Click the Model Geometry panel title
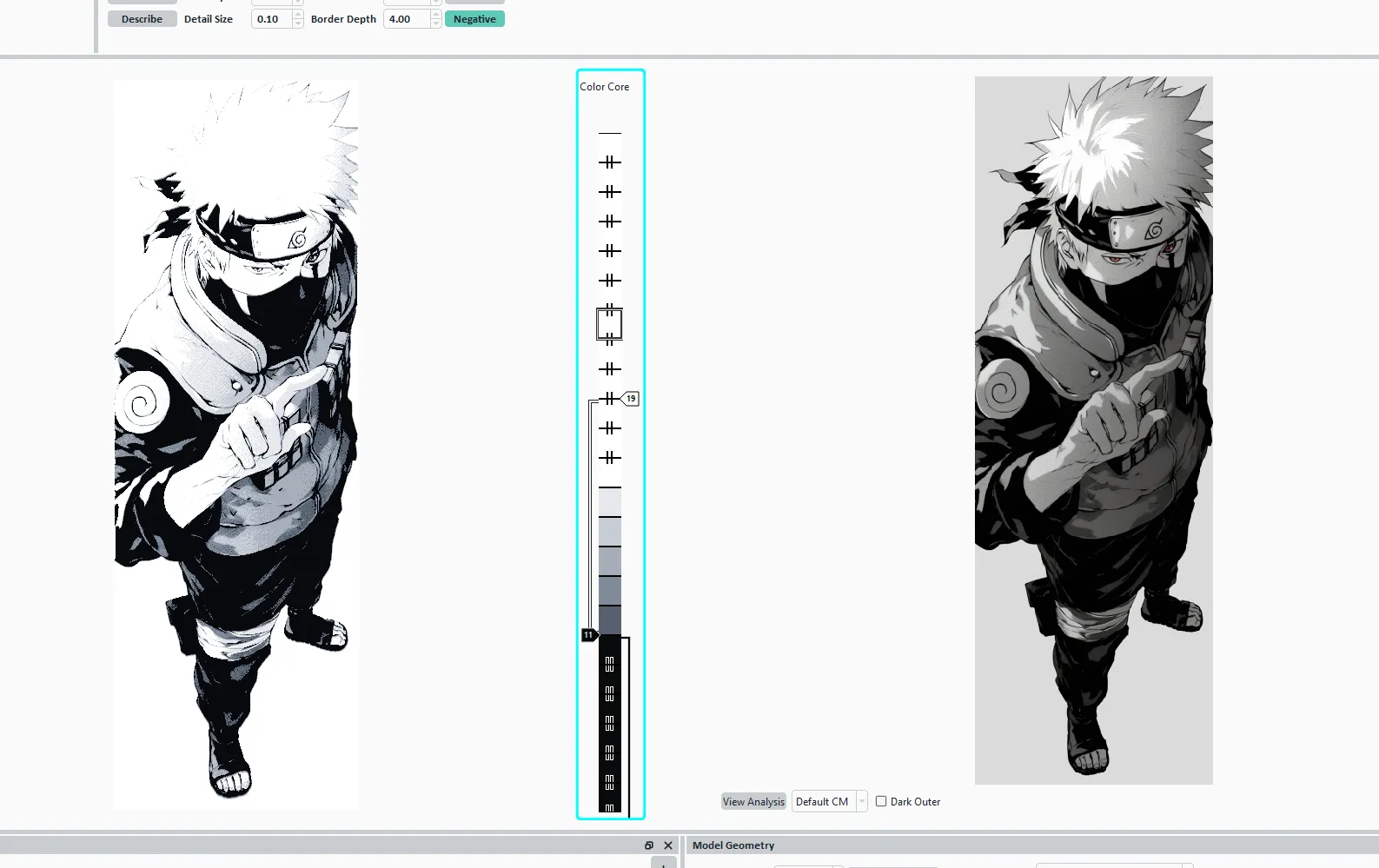 click(x=733, y=845)
